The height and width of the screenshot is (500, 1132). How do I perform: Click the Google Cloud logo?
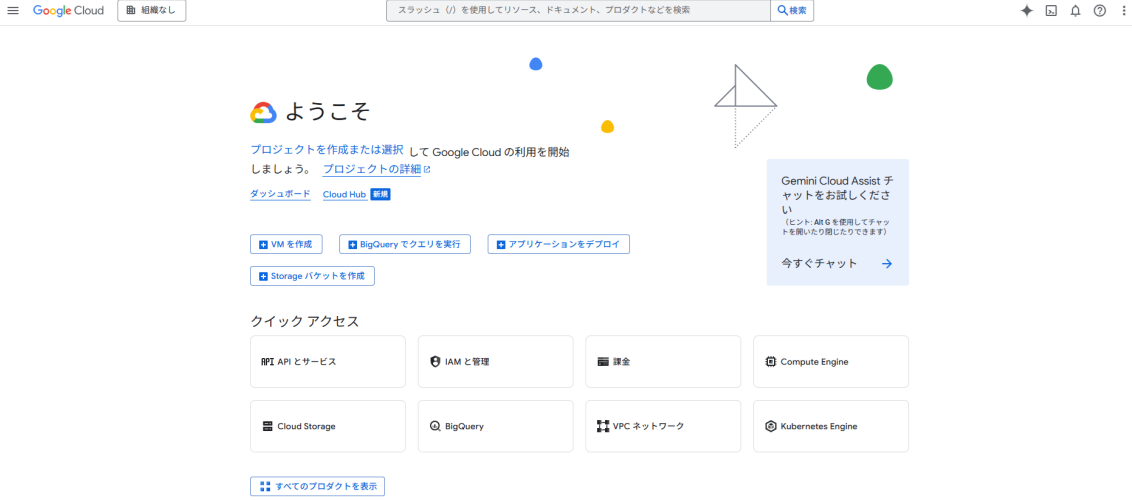click(x=68, y=11)
